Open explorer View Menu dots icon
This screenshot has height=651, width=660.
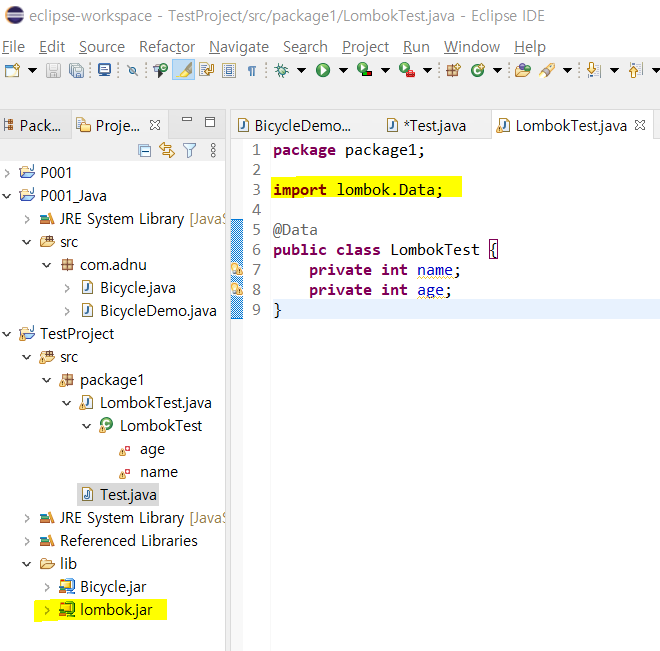pos(213,150)
